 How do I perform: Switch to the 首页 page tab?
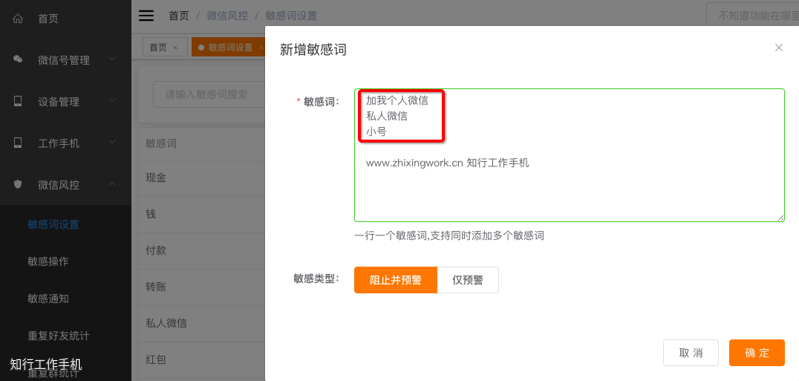coord(165,47)
